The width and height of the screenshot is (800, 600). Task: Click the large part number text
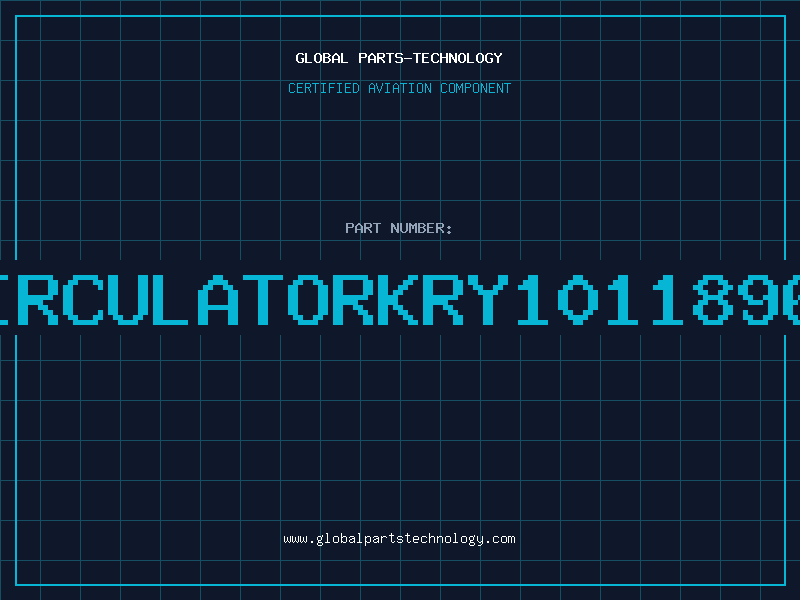click(x=400, y=299)
